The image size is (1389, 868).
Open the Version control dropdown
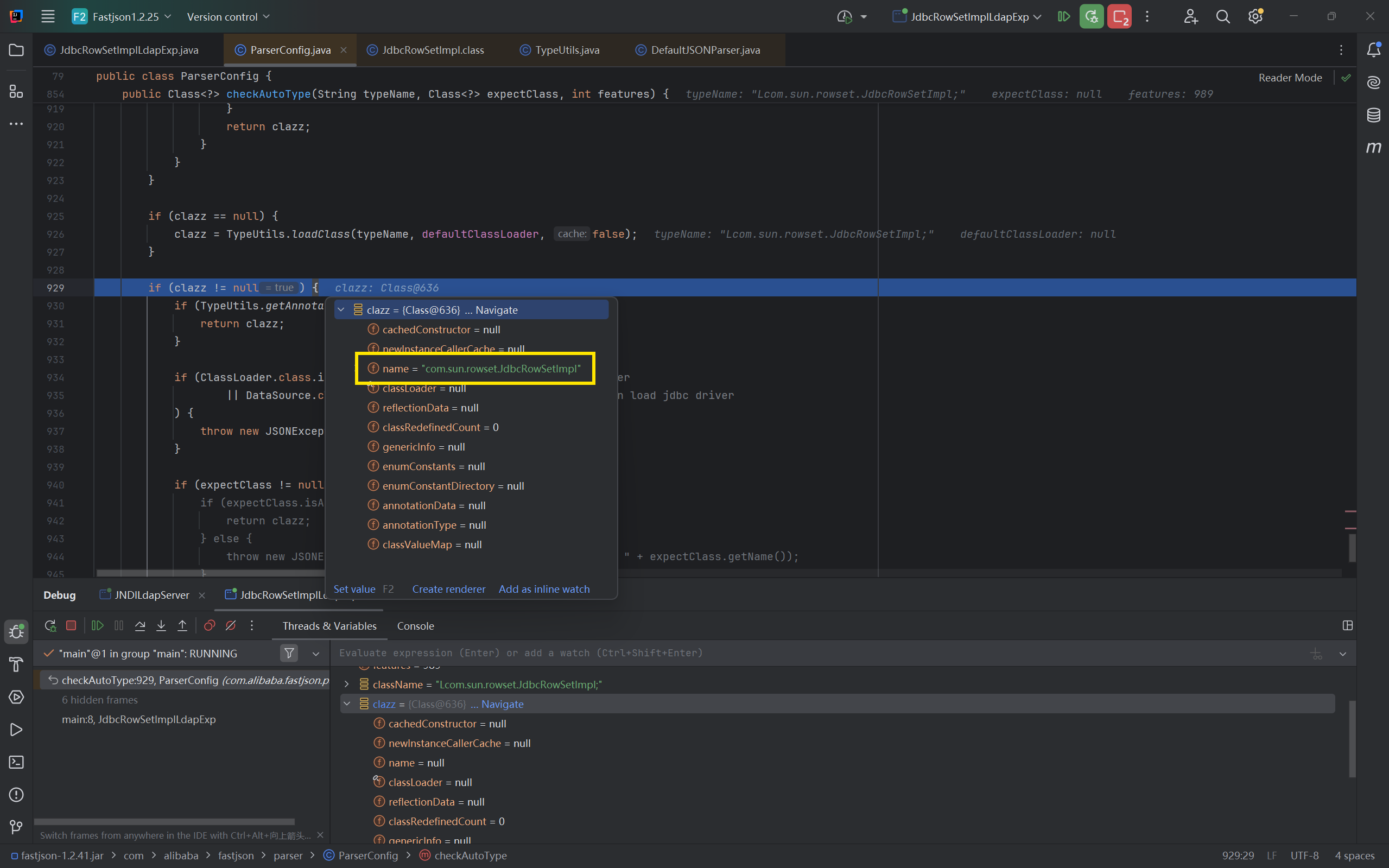coord(228,17)
